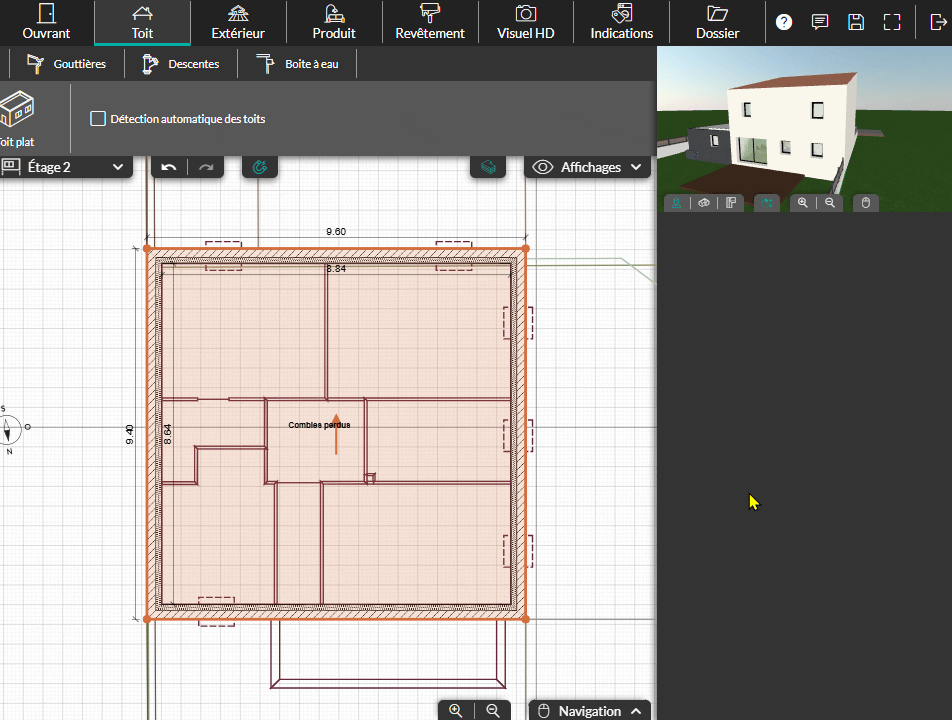Select the Gouttières tool
Screen dimensions: 952x720
click(x=66, y=64)
